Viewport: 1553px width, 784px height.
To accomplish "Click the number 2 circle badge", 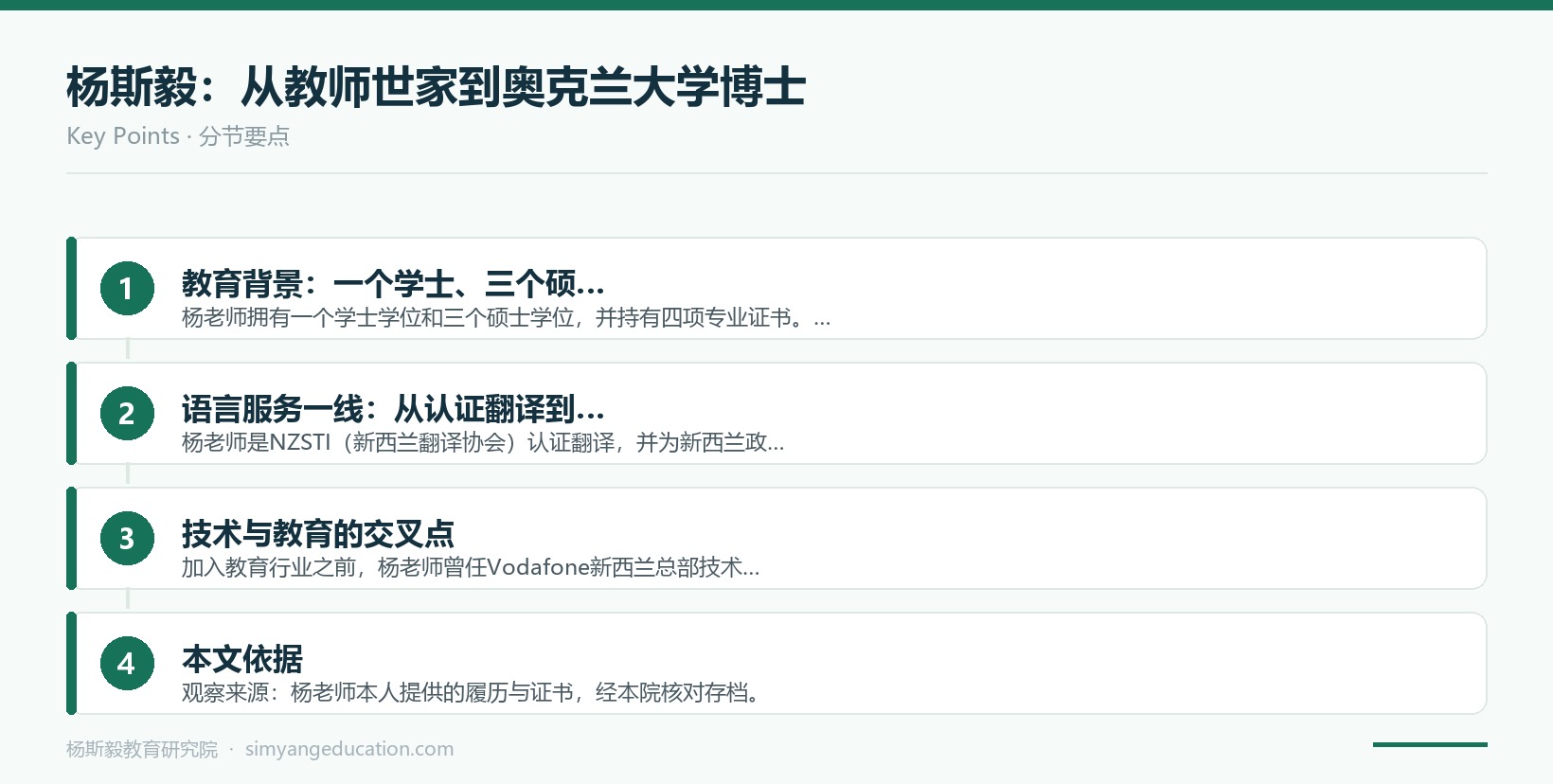I will pos(127,414).
